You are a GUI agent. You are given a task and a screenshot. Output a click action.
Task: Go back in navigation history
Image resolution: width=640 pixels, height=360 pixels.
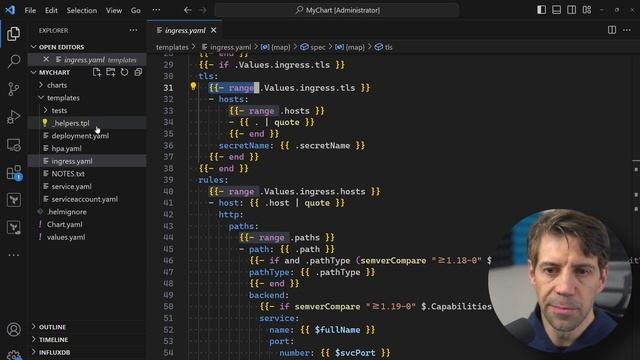pos(187,10)
